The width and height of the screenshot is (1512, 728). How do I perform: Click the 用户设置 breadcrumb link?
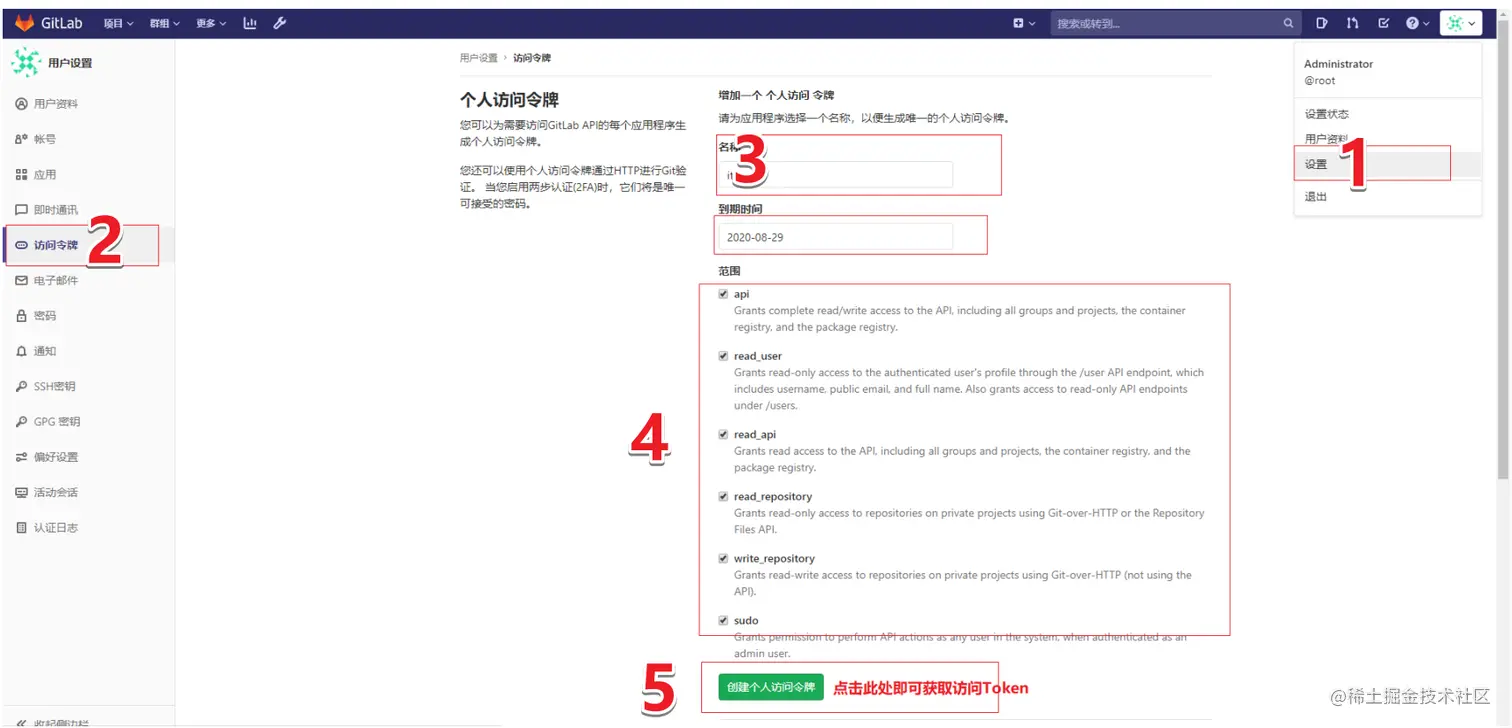point(478,58)
